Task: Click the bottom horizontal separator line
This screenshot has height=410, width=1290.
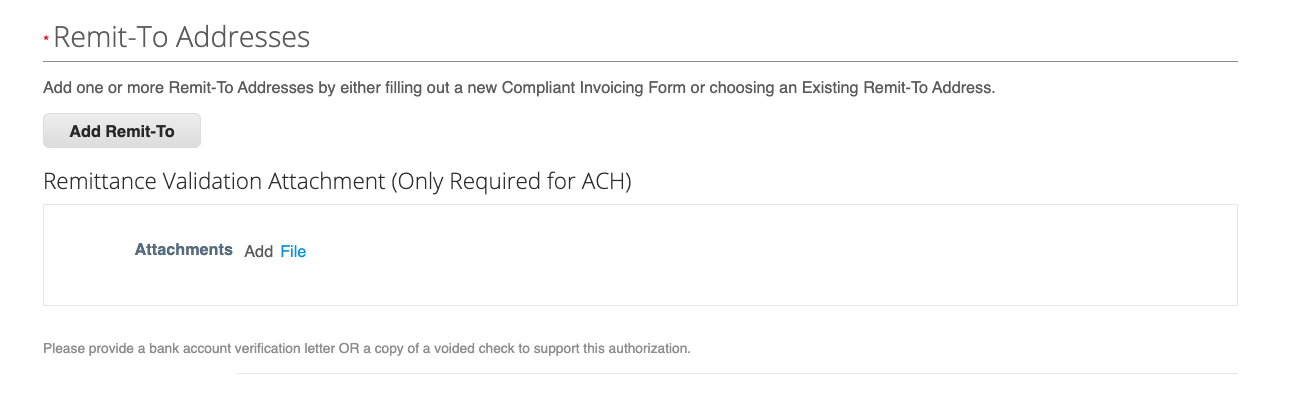Action: pos(737,374)
